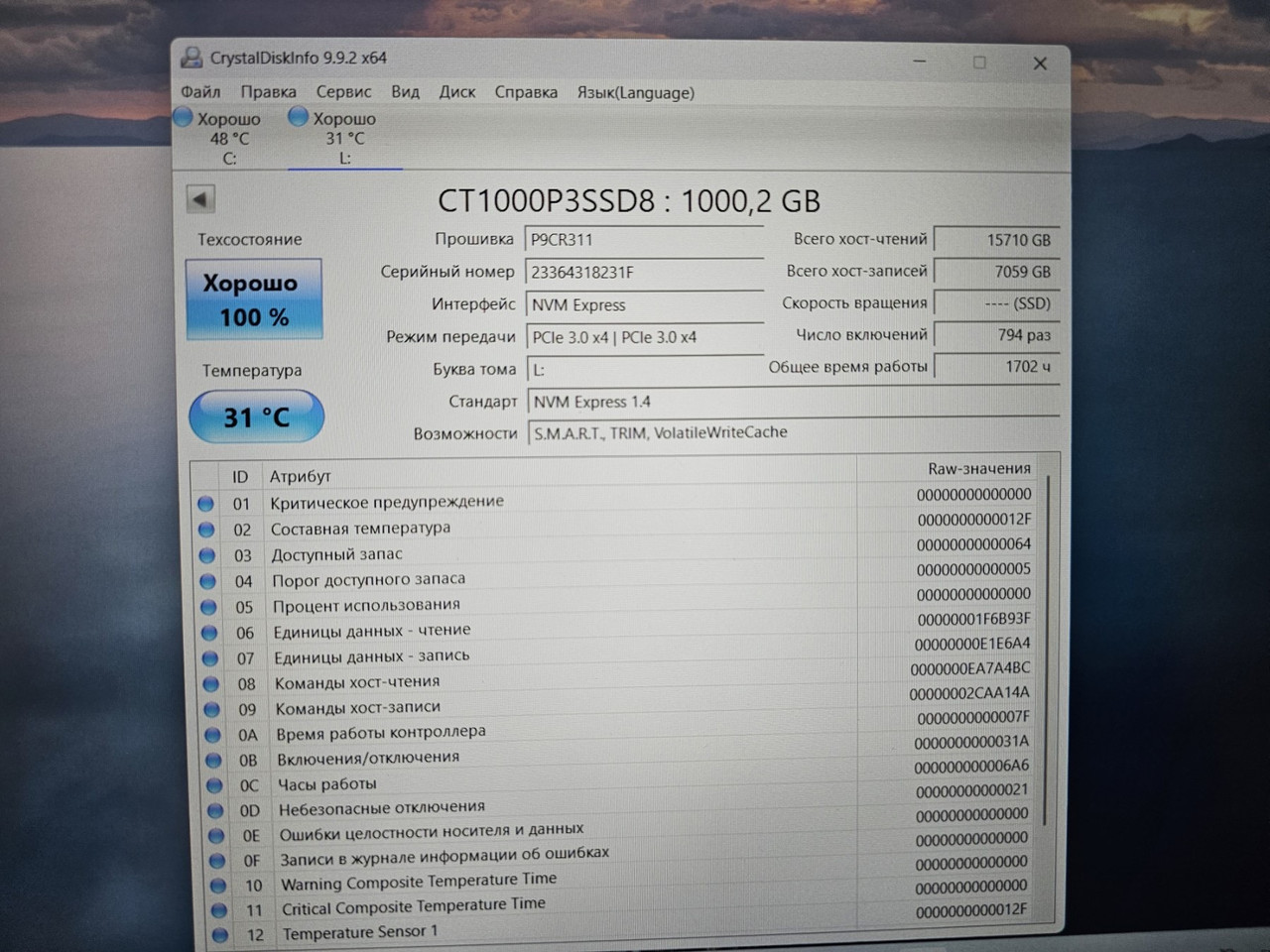
Task: Click status dot for Составная температура row
Action: pos(206,530)
